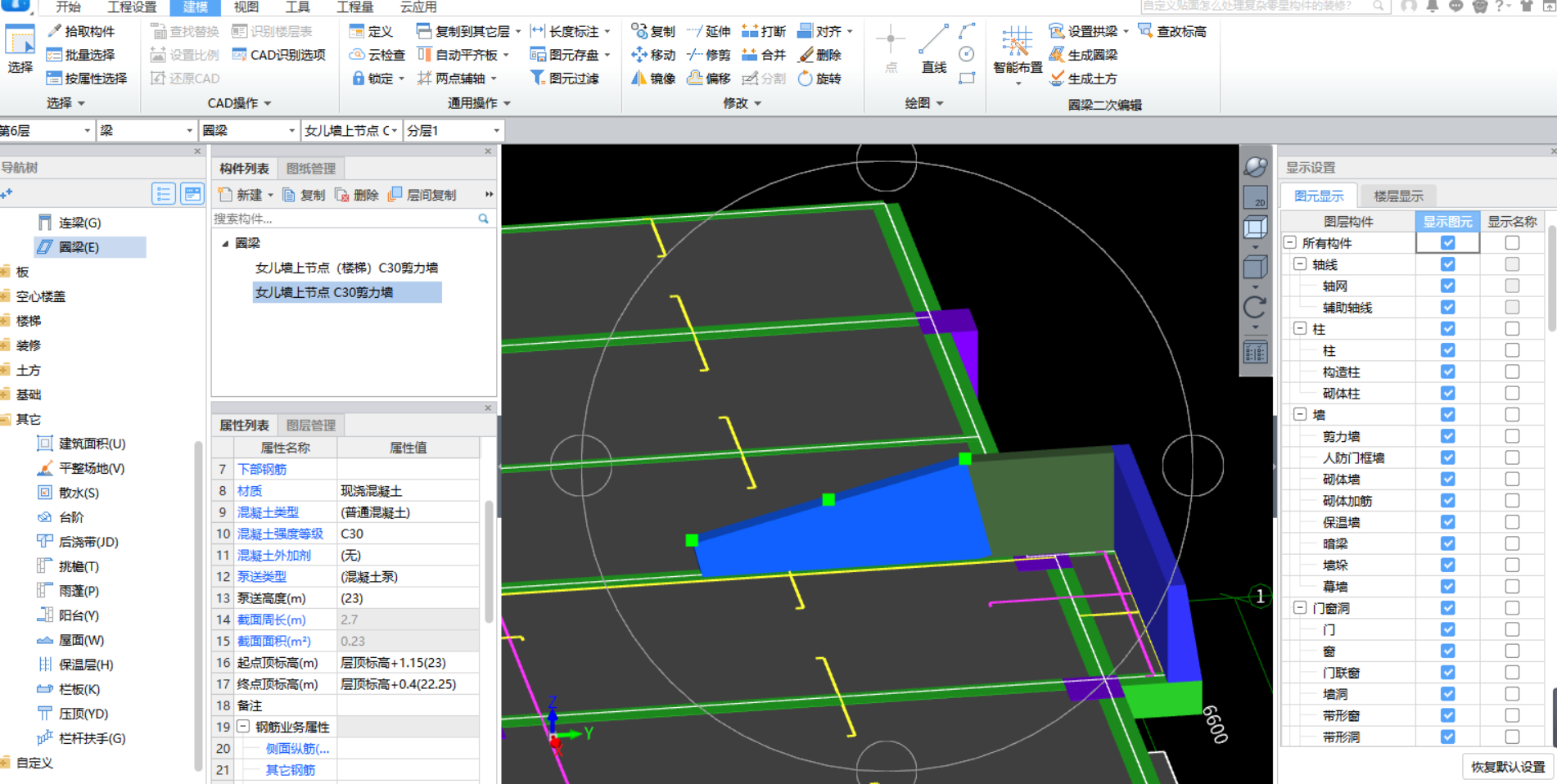Toggle 窗 display element checkbox

pos(1448,651)
